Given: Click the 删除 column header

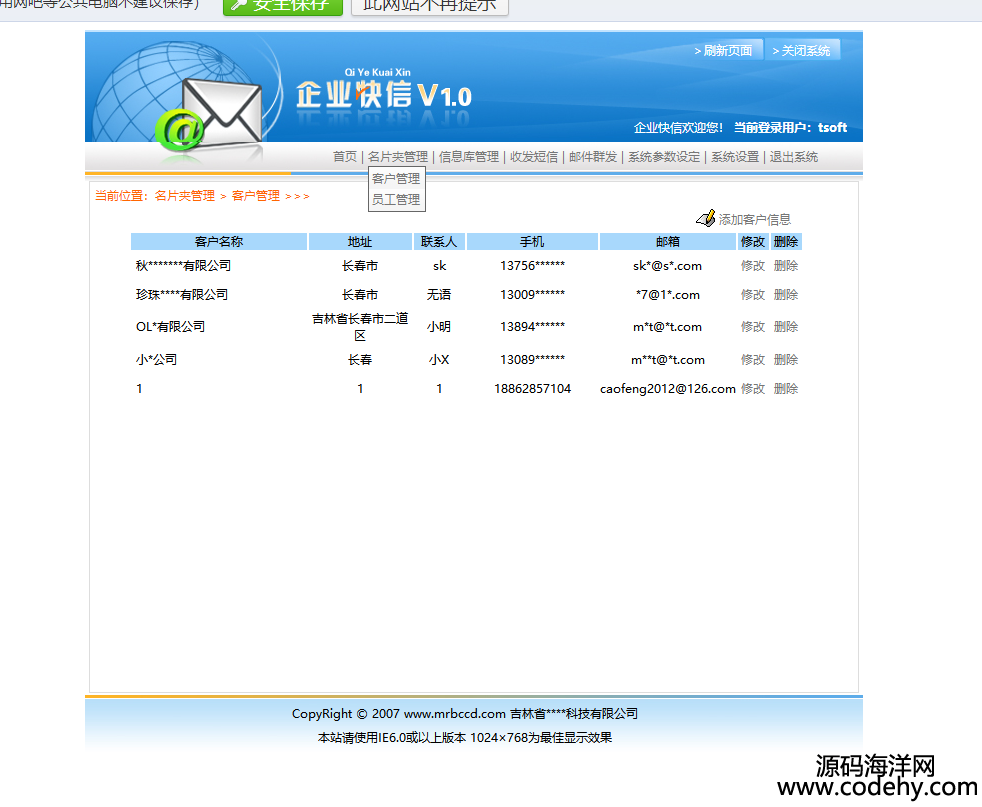Looking at the screenshot, I should [x=786, y=242].
